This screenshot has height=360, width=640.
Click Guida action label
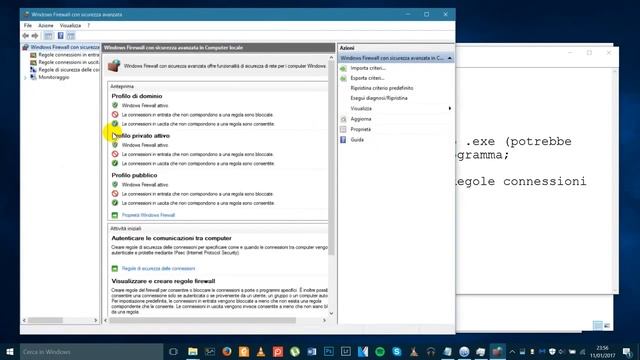tap(357, 140)
